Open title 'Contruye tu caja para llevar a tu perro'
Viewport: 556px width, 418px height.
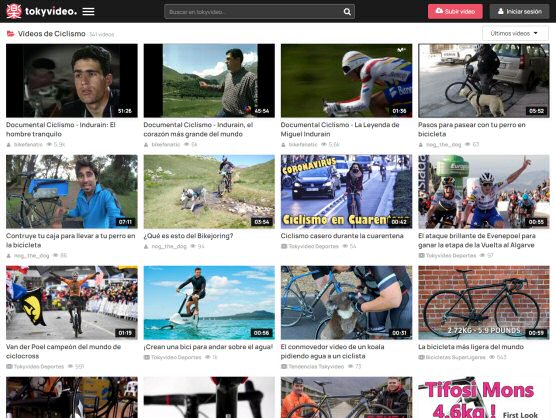[71, 240]
